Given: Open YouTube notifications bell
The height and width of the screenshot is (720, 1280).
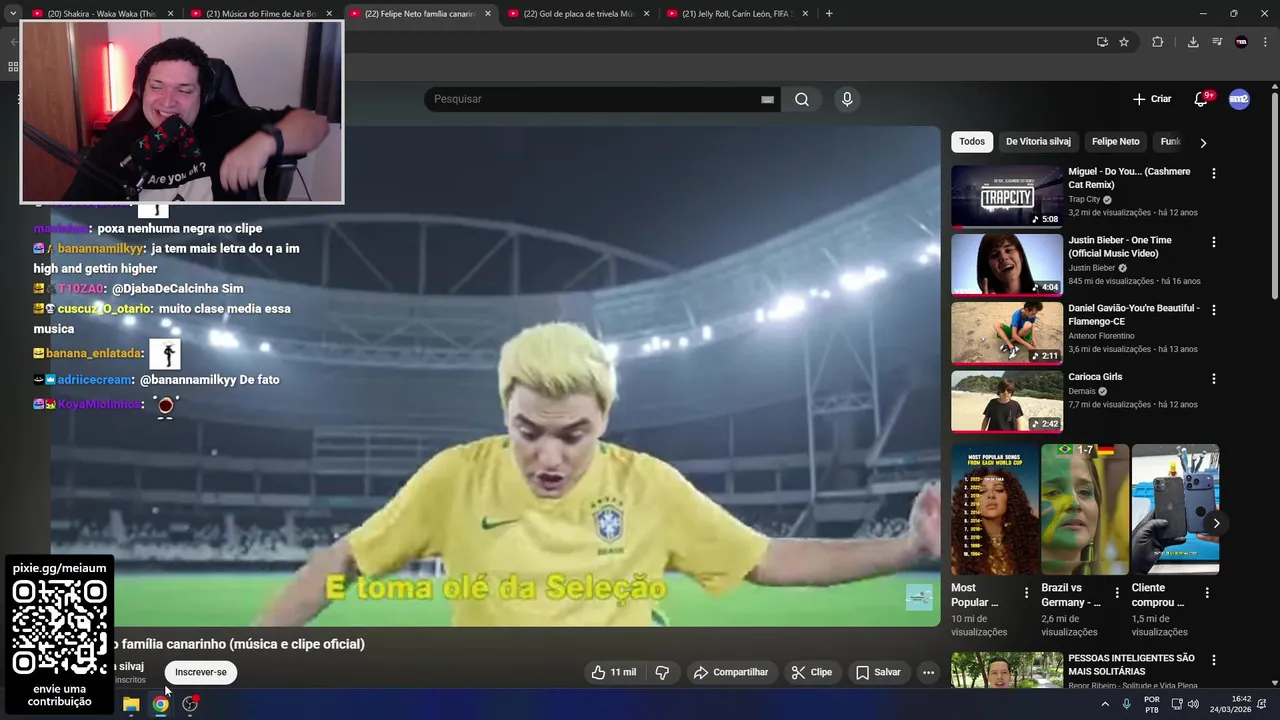Looking at the screenshot, I should pos(1201,99).
